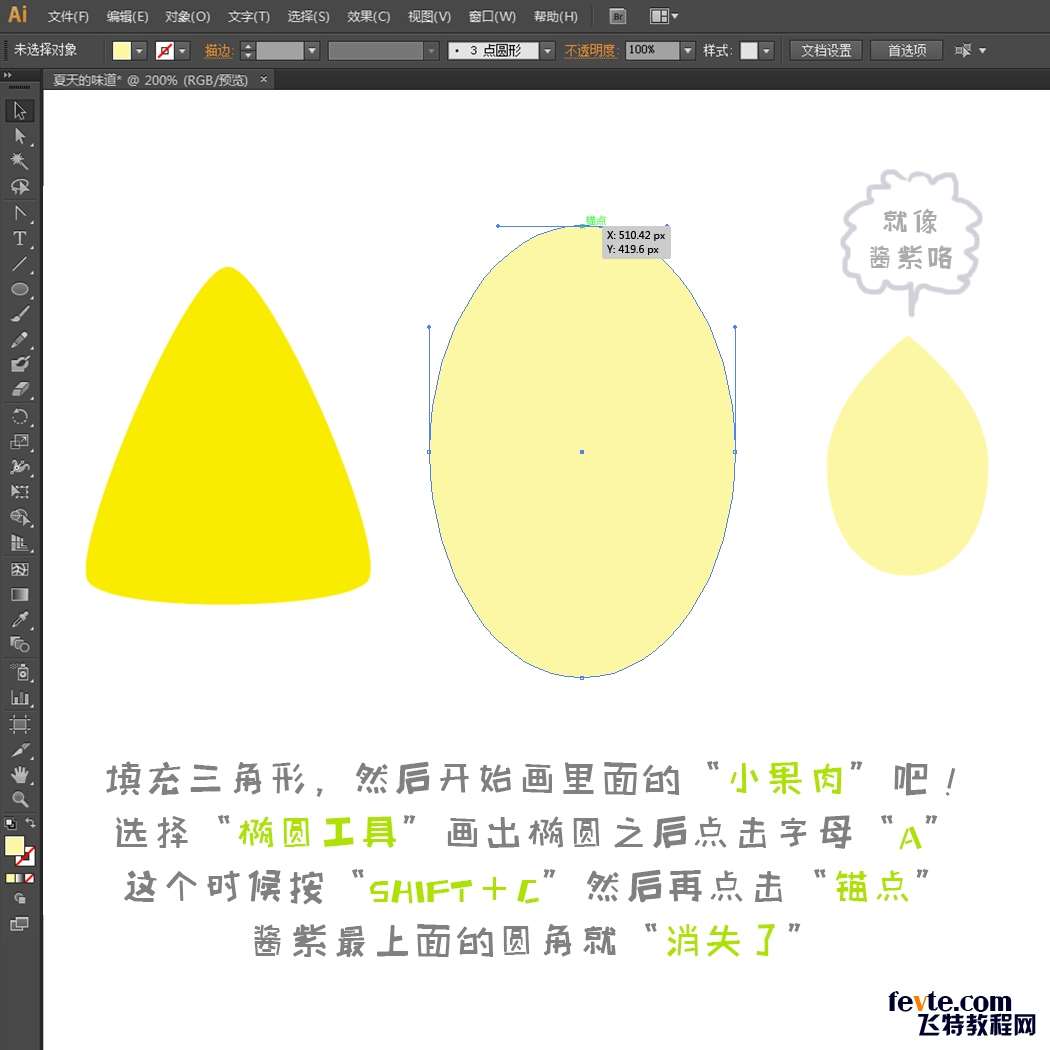The width and height of the screenshot is (1050, 1050).
Task: Change screen mode at tools panel bottom
Action: [19, 924]
